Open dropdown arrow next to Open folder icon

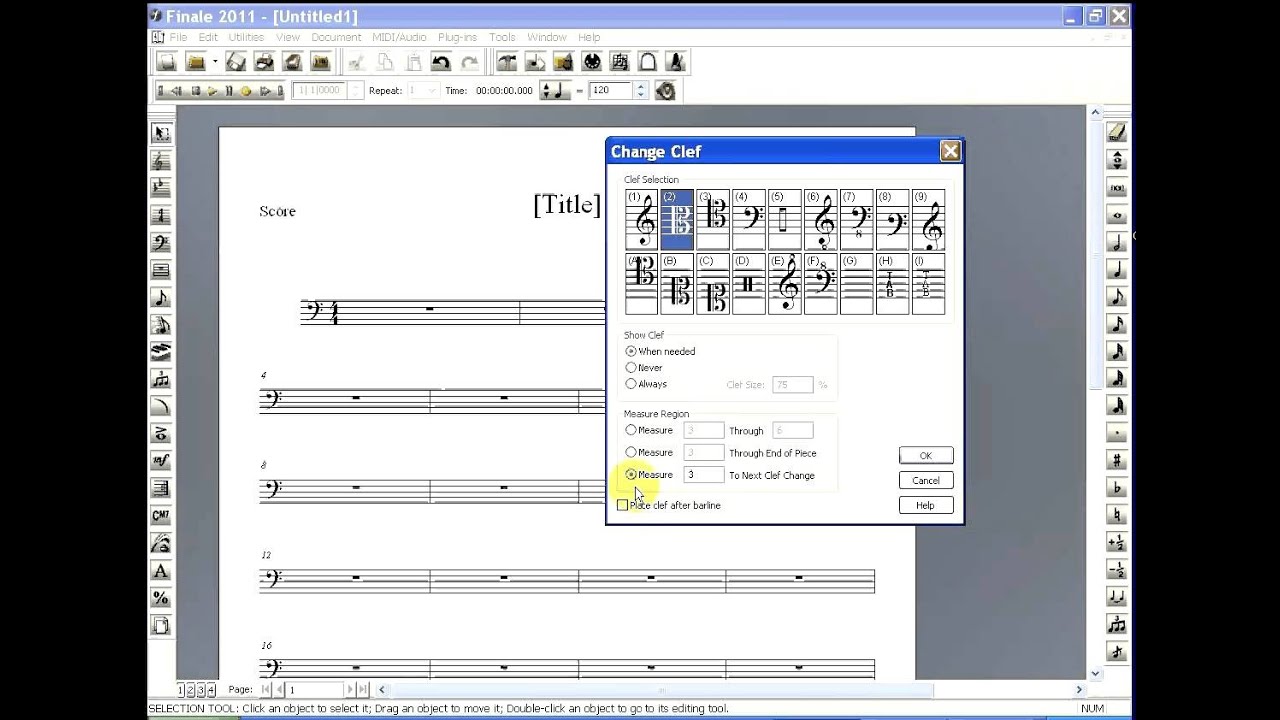coord(214,62)
